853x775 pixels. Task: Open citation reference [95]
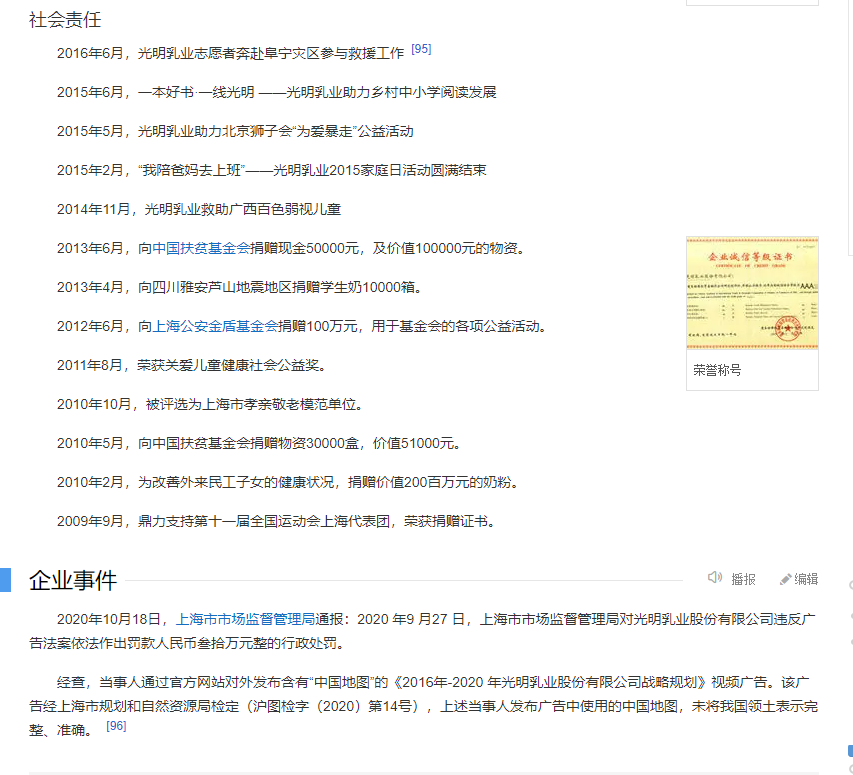click(421, 49)
